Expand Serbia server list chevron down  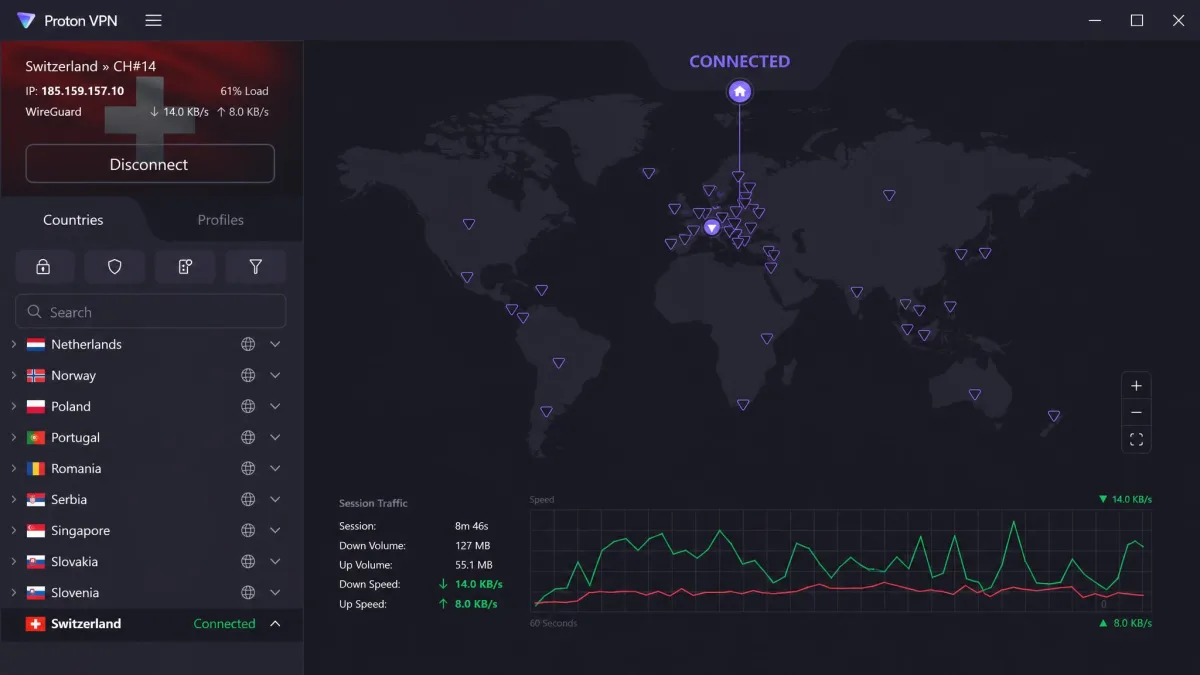pos(275,499)
